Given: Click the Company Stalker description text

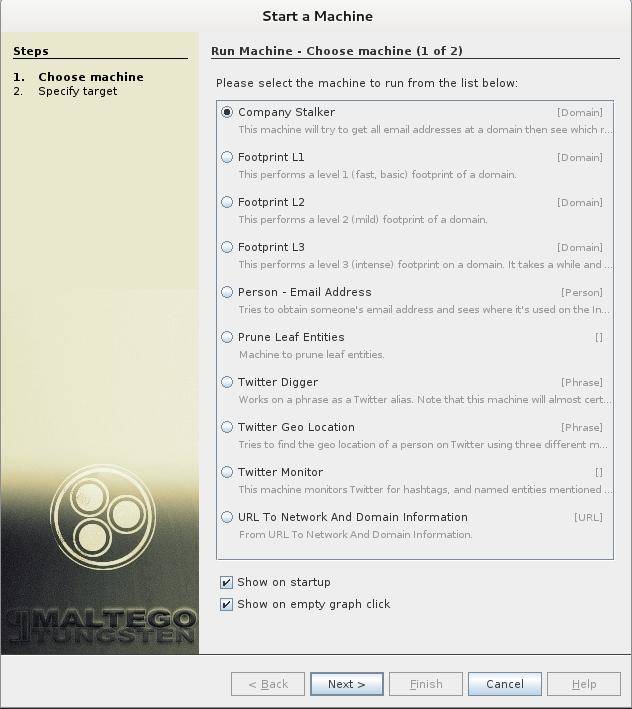Looking at the screenshot, I should (425, 129).
